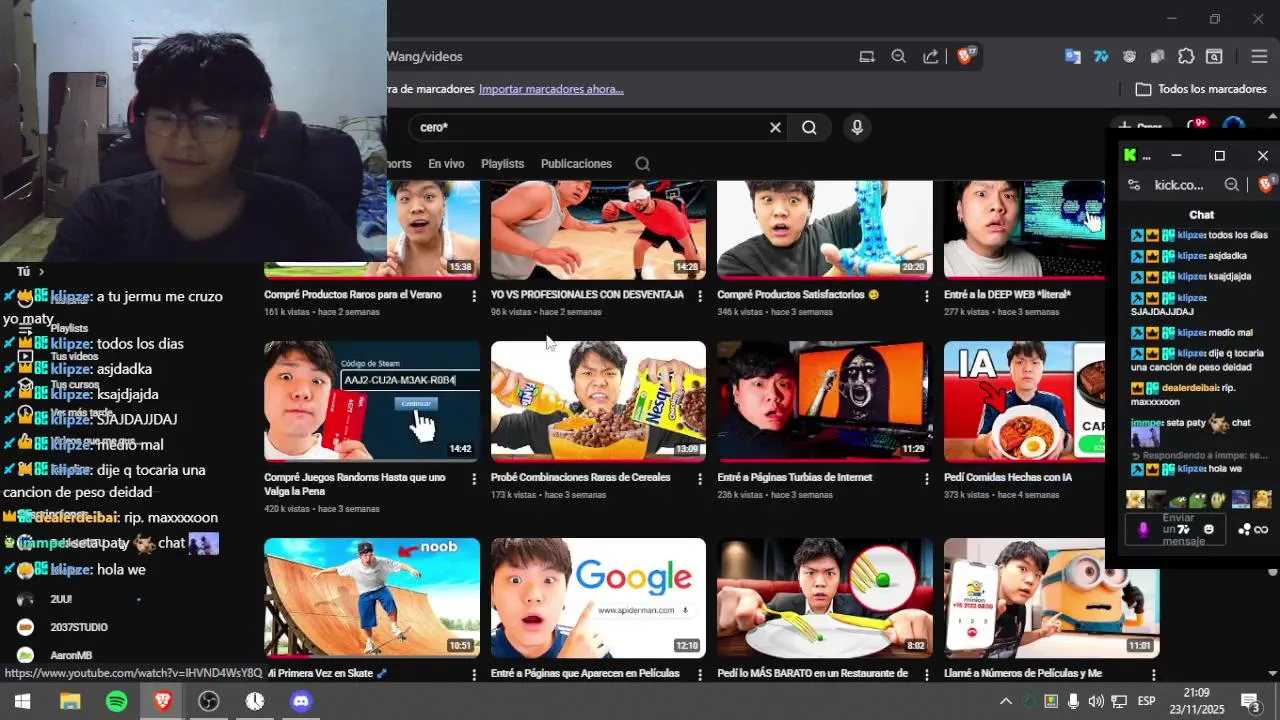Click the YouTube search magnifier button
The height and width of the screenshot is (720, 1280).
pyautogui.click(x=809, y=127)
